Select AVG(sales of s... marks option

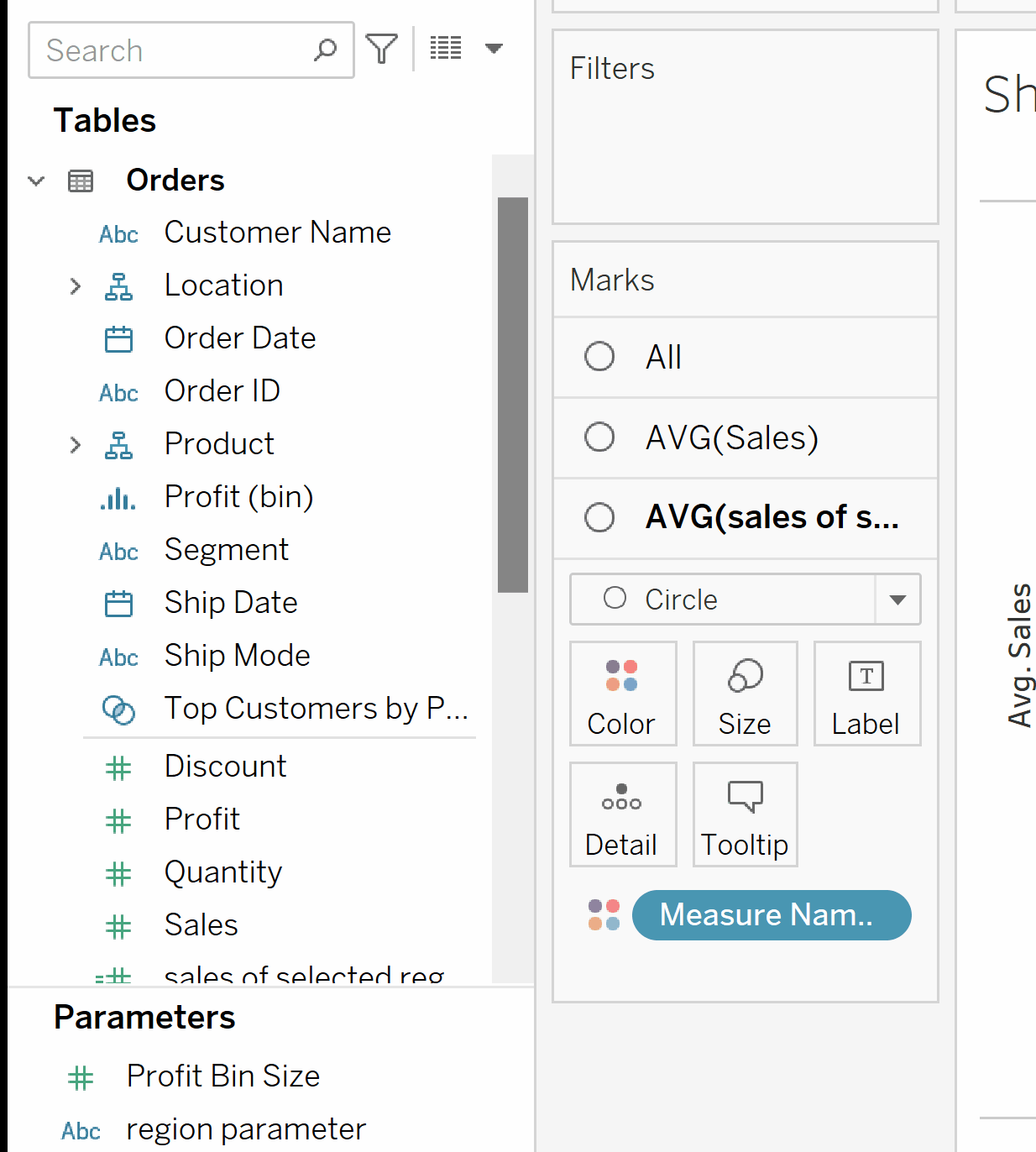(599, 517)
